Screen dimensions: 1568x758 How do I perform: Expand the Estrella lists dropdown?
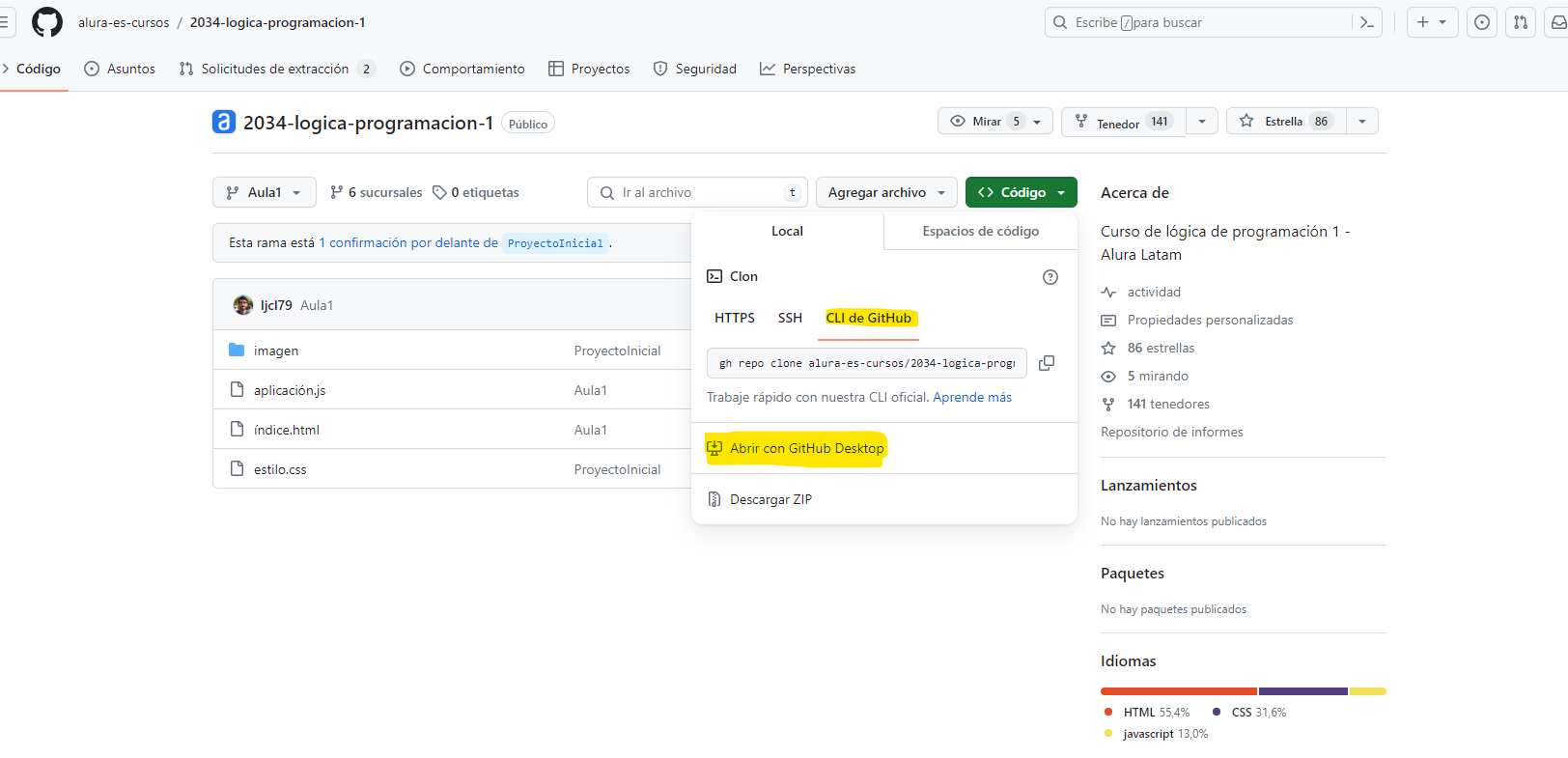pos(1362,122)
